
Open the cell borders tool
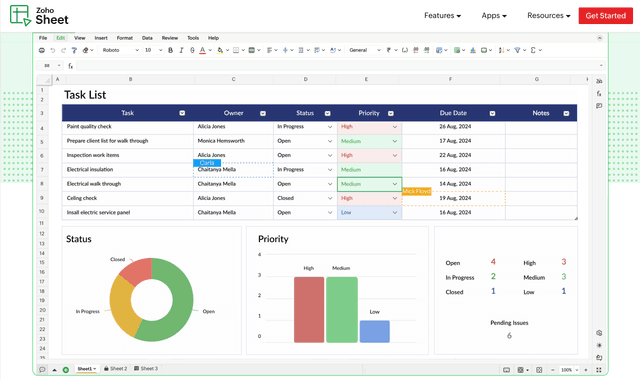click(236, 50)
